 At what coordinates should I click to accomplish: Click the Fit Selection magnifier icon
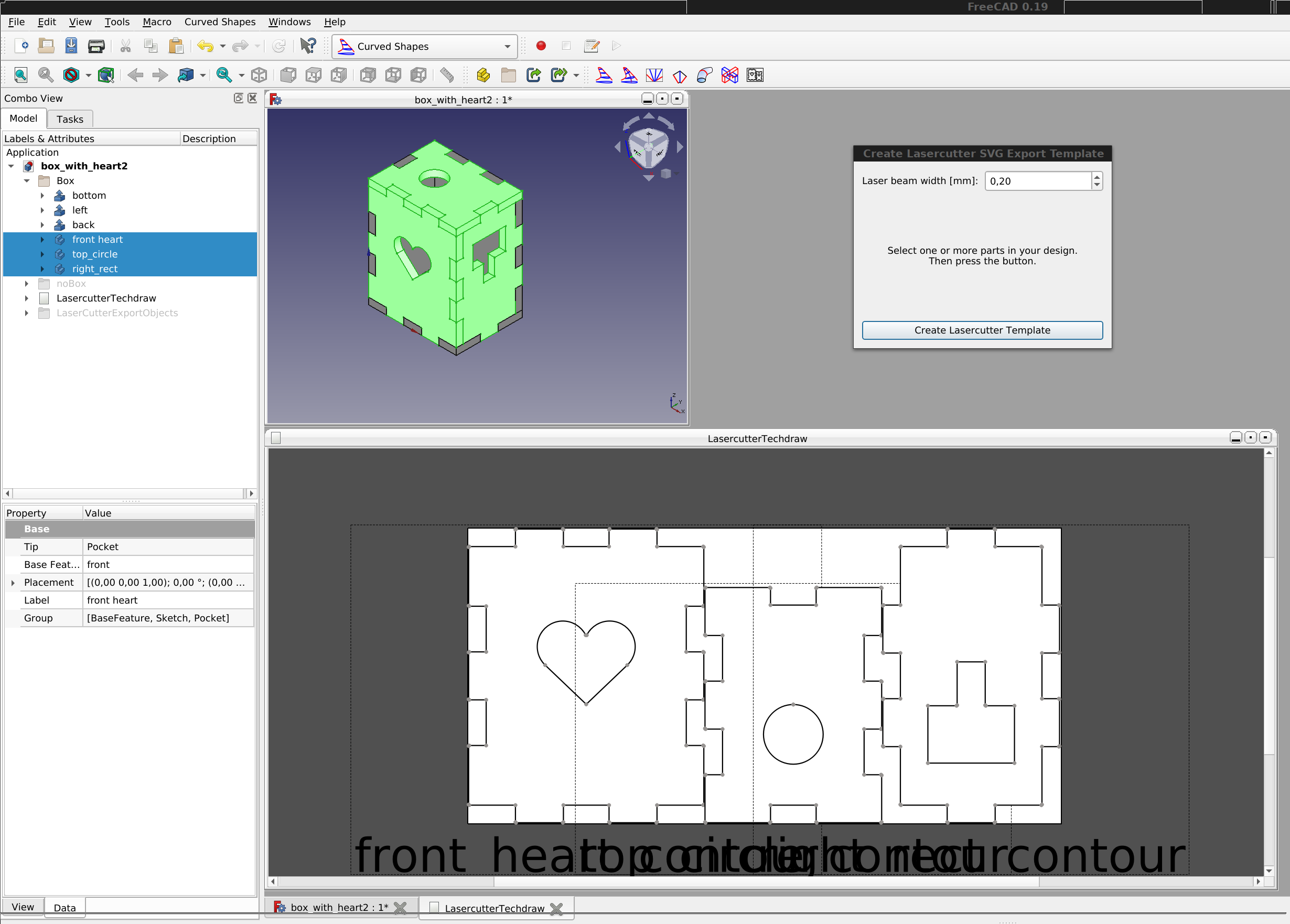point(46,75)
